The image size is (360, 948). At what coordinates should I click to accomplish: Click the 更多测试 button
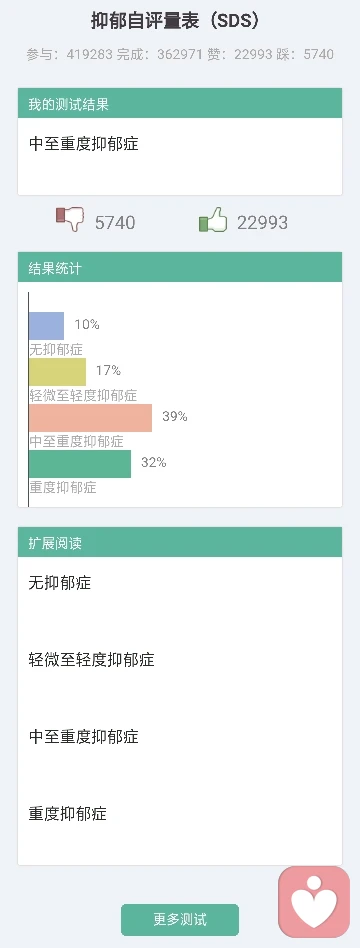click(x=180, y=920)
